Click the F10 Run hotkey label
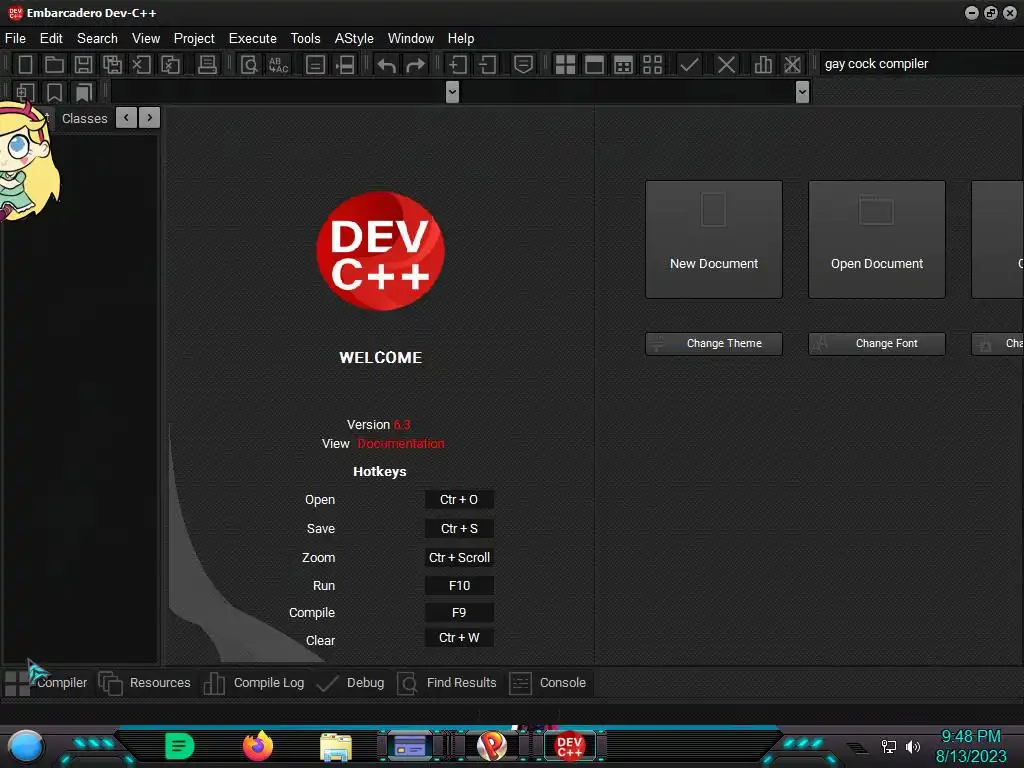Viewport: 1024px width, 768px height. pos(459,586)
